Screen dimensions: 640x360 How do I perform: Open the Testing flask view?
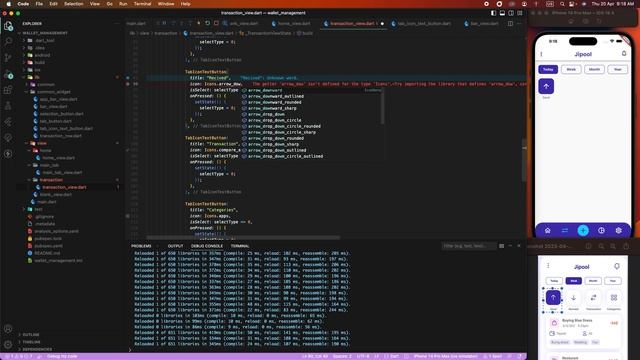(8, 106)
